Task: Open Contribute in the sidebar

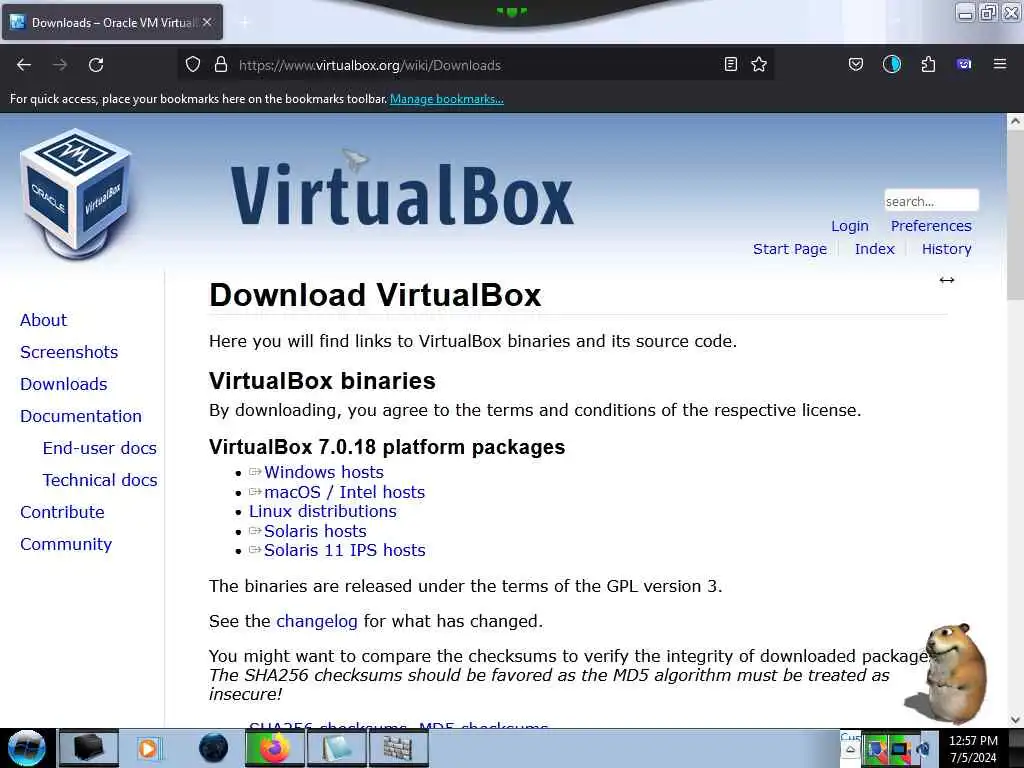Action: (62, 512)
